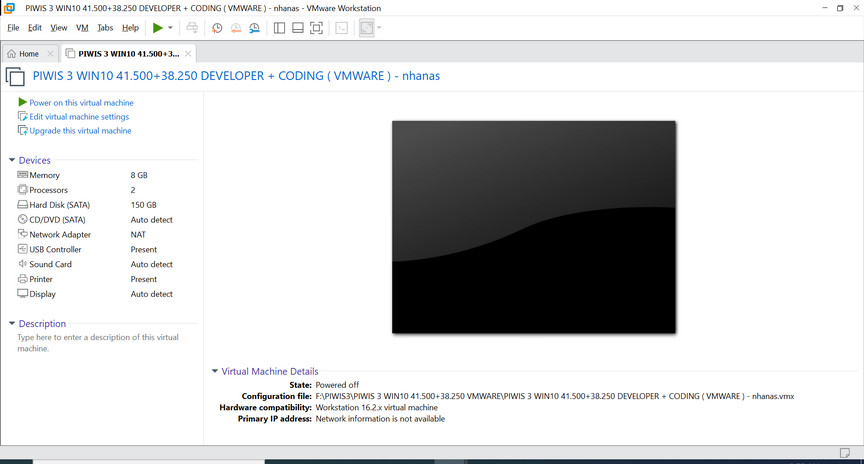Take a snapshot using the clock toolbar icon
The image size is (864, 464).
[217, 28]
